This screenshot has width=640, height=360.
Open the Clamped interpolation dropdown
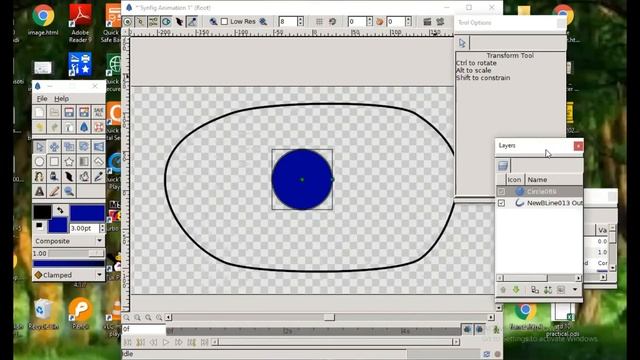(x=69, y=275)
